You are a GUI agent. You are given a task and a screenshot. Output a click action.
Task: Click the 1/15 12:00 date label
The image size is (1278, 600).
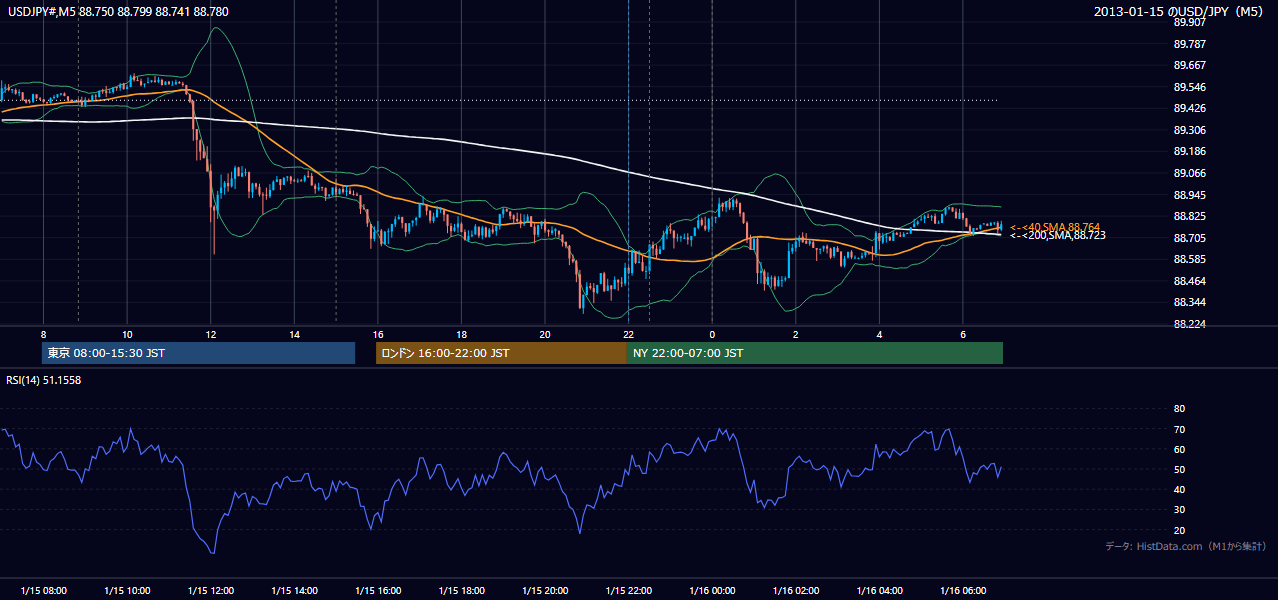[210, 591]
